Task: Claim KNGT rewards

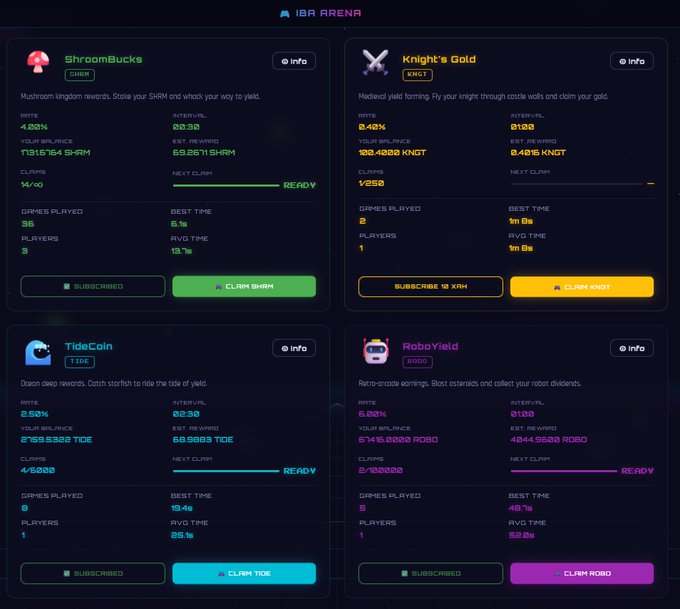Action: 582,287
